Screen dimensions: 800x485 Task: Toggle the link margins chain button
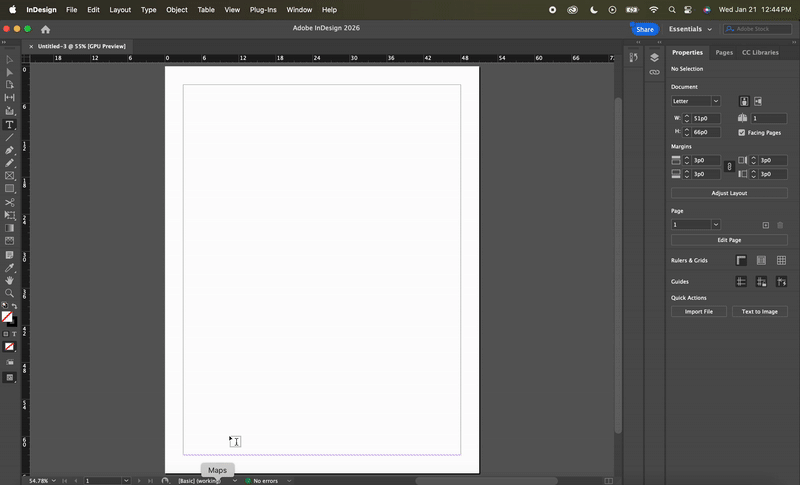[x=729, y=167]
